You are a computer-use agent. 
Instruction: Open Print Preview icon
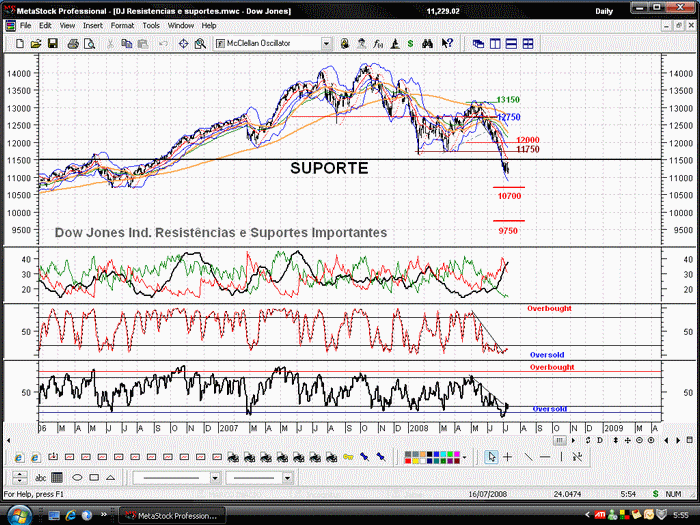pyautogui.click(x=89, y=44)
